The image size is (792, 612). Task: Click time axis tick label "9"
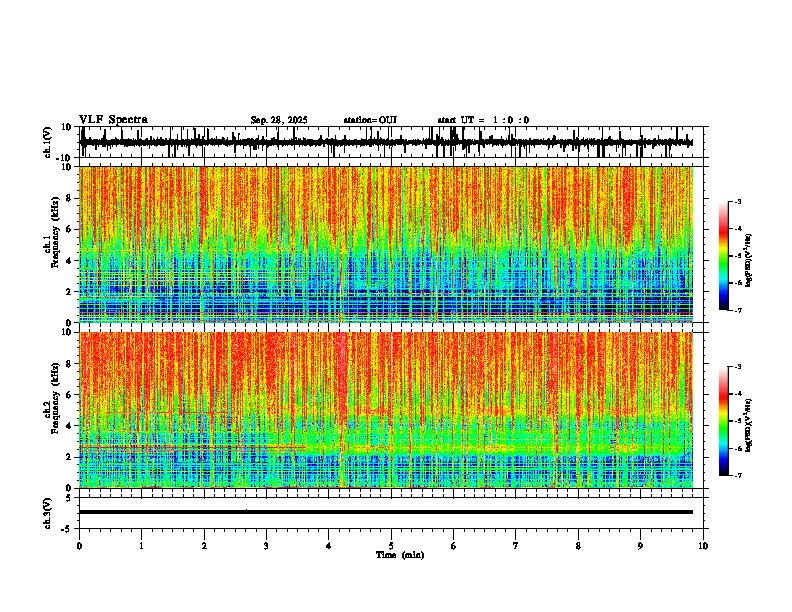[x=640, y=546]
